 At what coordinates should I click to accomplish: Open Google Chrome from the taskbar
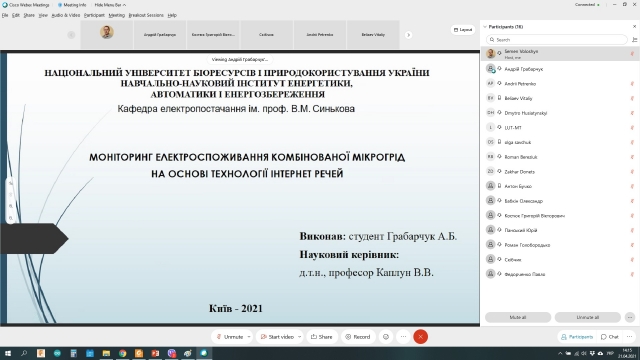tap(122, 353)
